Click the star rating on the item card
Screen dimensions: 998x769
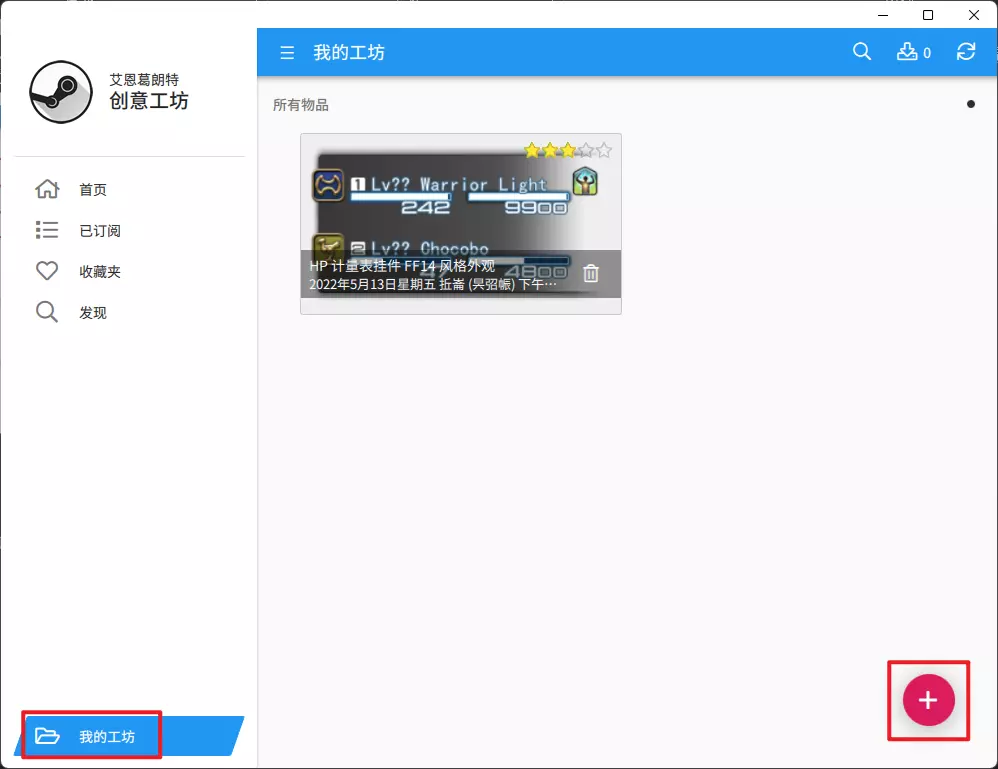pos(568,150)
